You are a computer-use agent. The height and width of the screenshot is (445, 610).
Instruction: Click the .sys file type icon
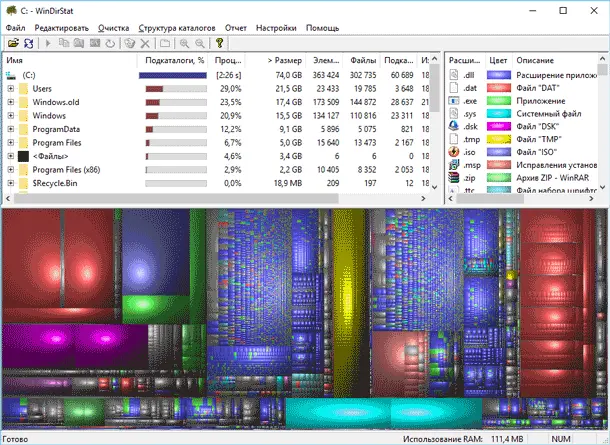pyautogui.click(x=454, y=114)
